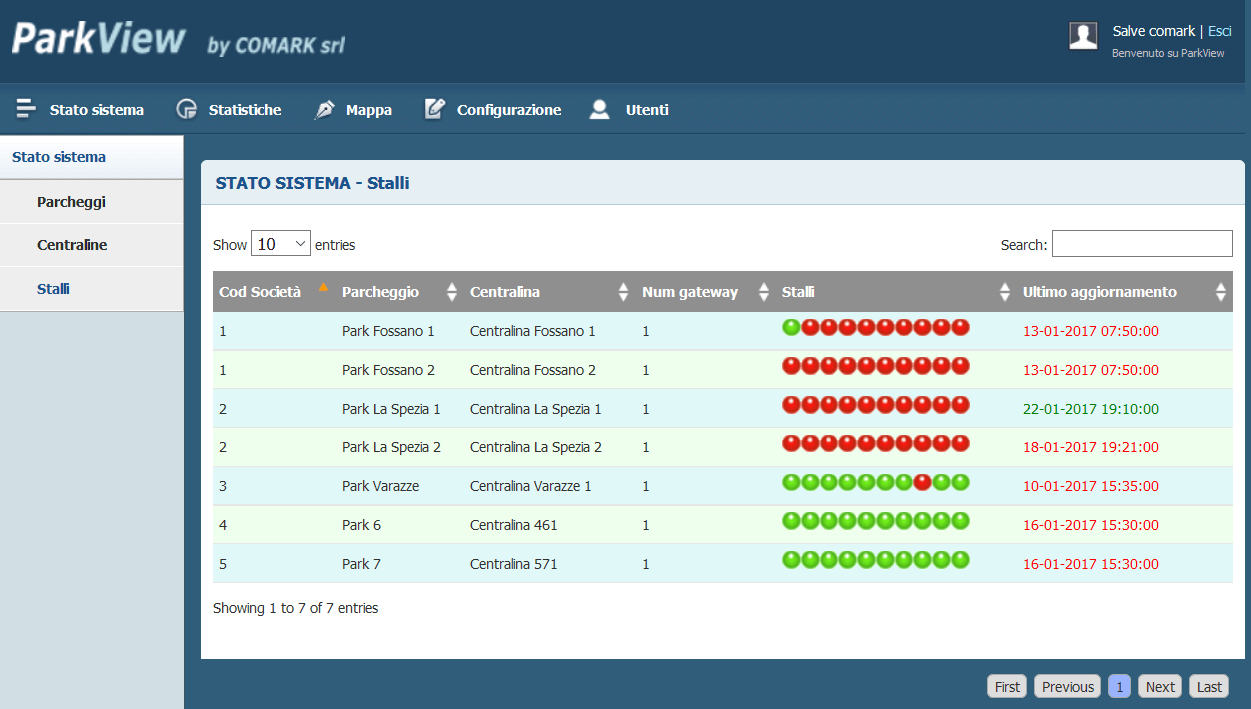Click the Configurazione edit icon
1251x709 pixels.
click(x=434, y=109)
